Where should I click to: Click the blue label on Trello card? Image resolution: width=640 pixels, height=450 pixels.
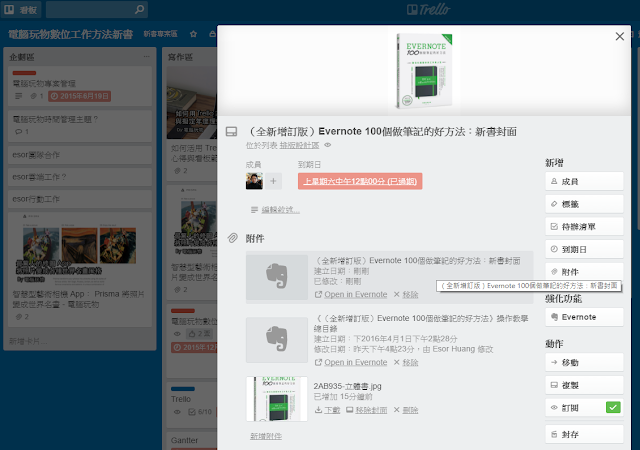pos(183,389)
